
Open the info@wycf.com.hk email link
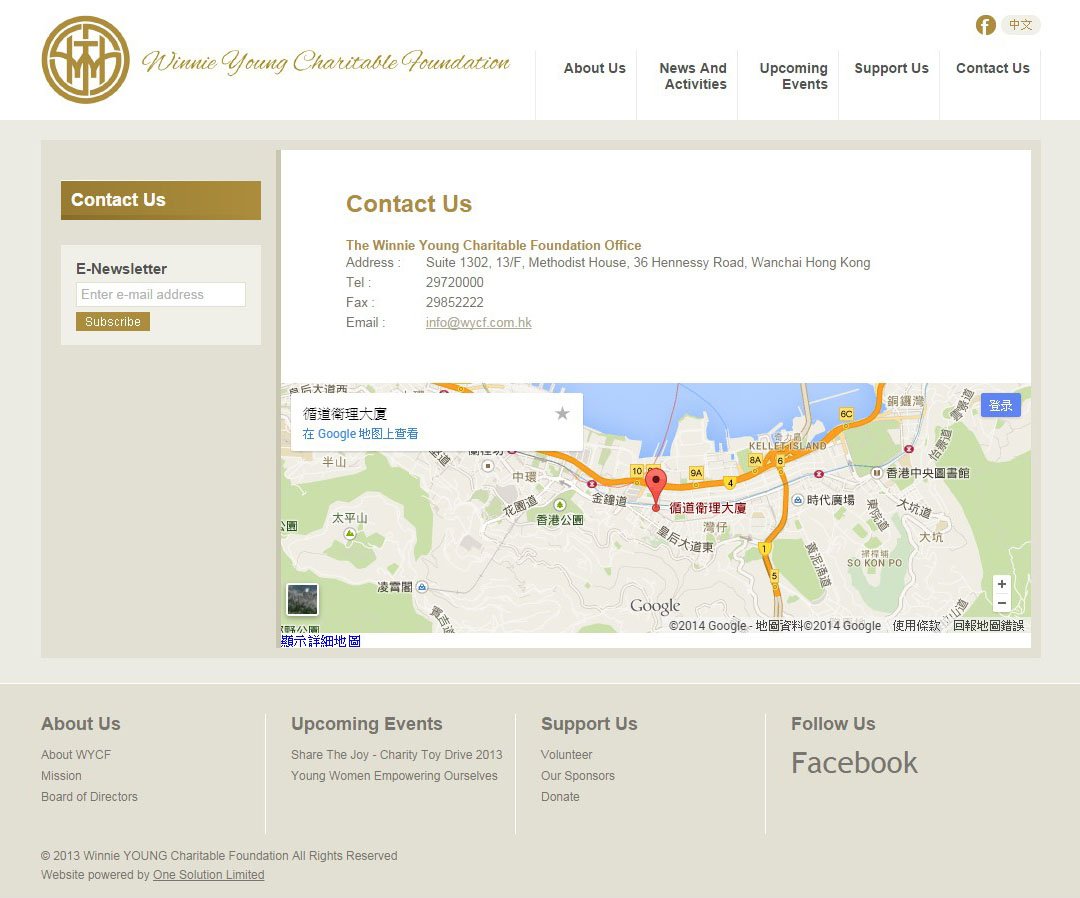(479, 322)
